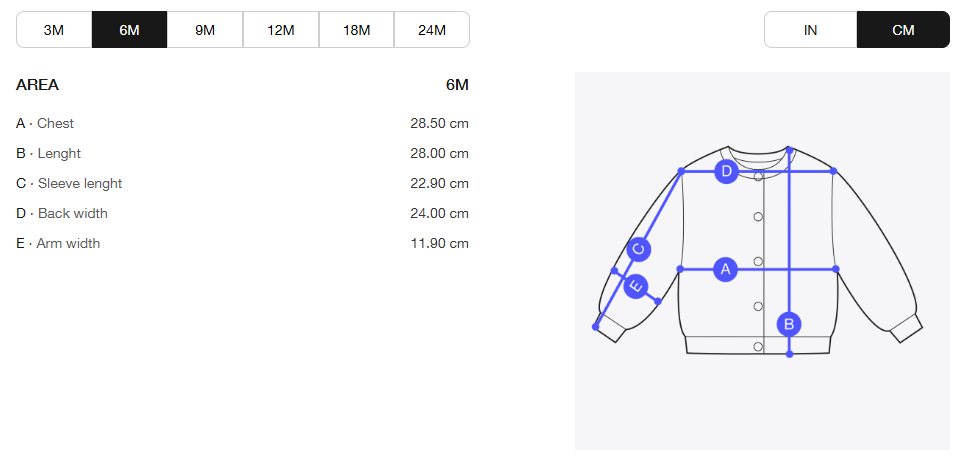Click the blue C sleeve marker
957x459 pixels.
click(x=639, y=250)
